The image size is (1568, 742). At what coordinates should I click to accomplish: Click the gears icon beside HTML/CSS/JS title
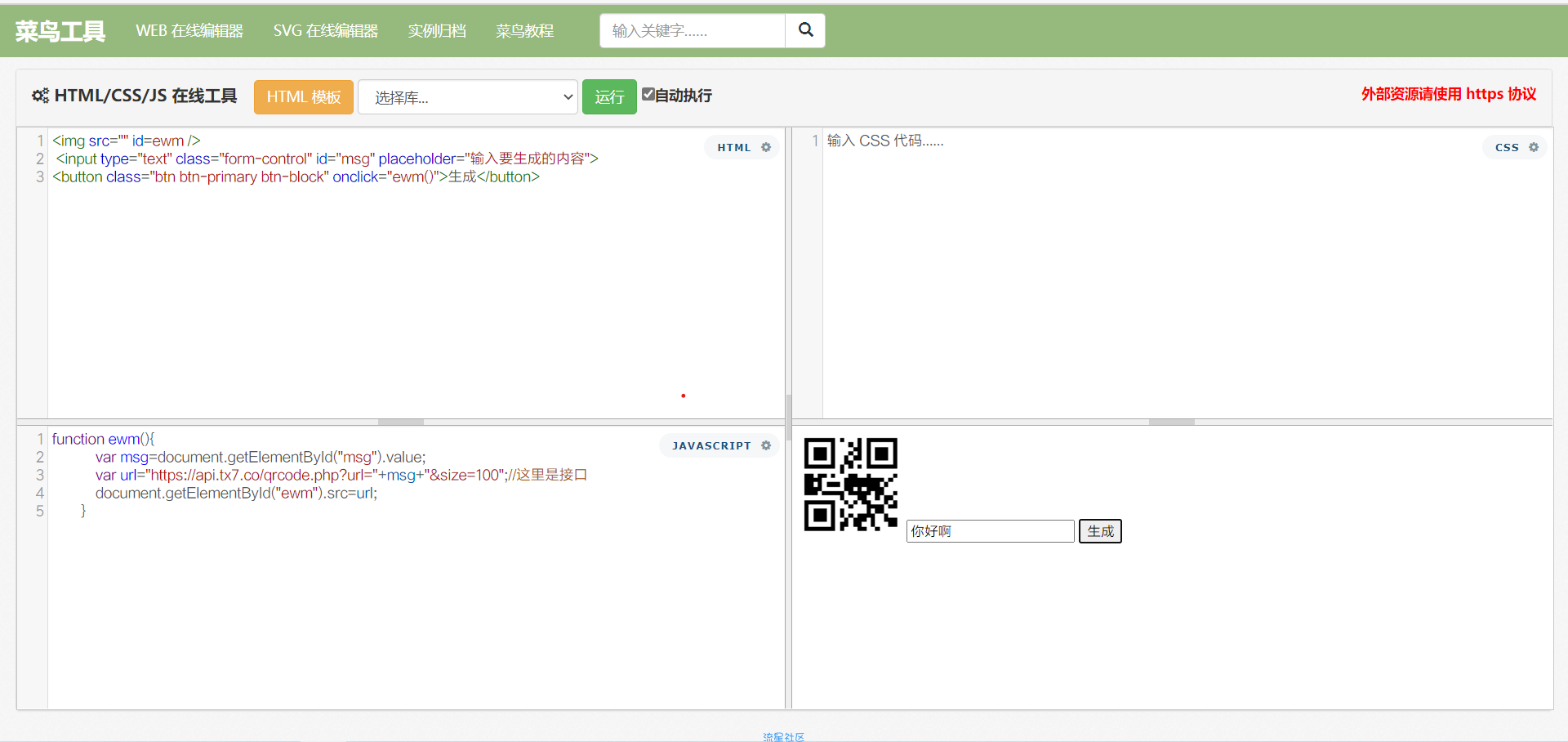(x=40, y=96)
